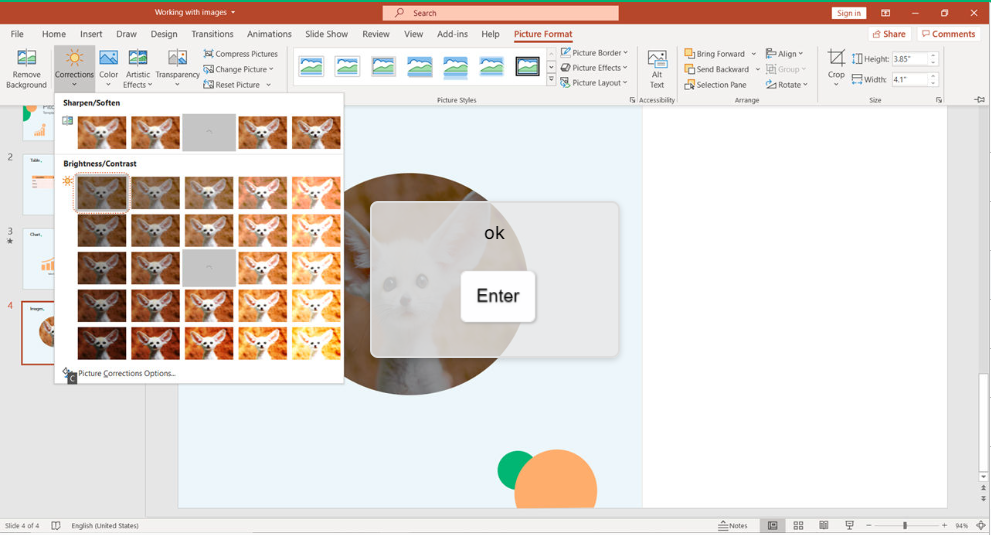Click the Width input field
The image size is (991, 535).
(909, 80)
